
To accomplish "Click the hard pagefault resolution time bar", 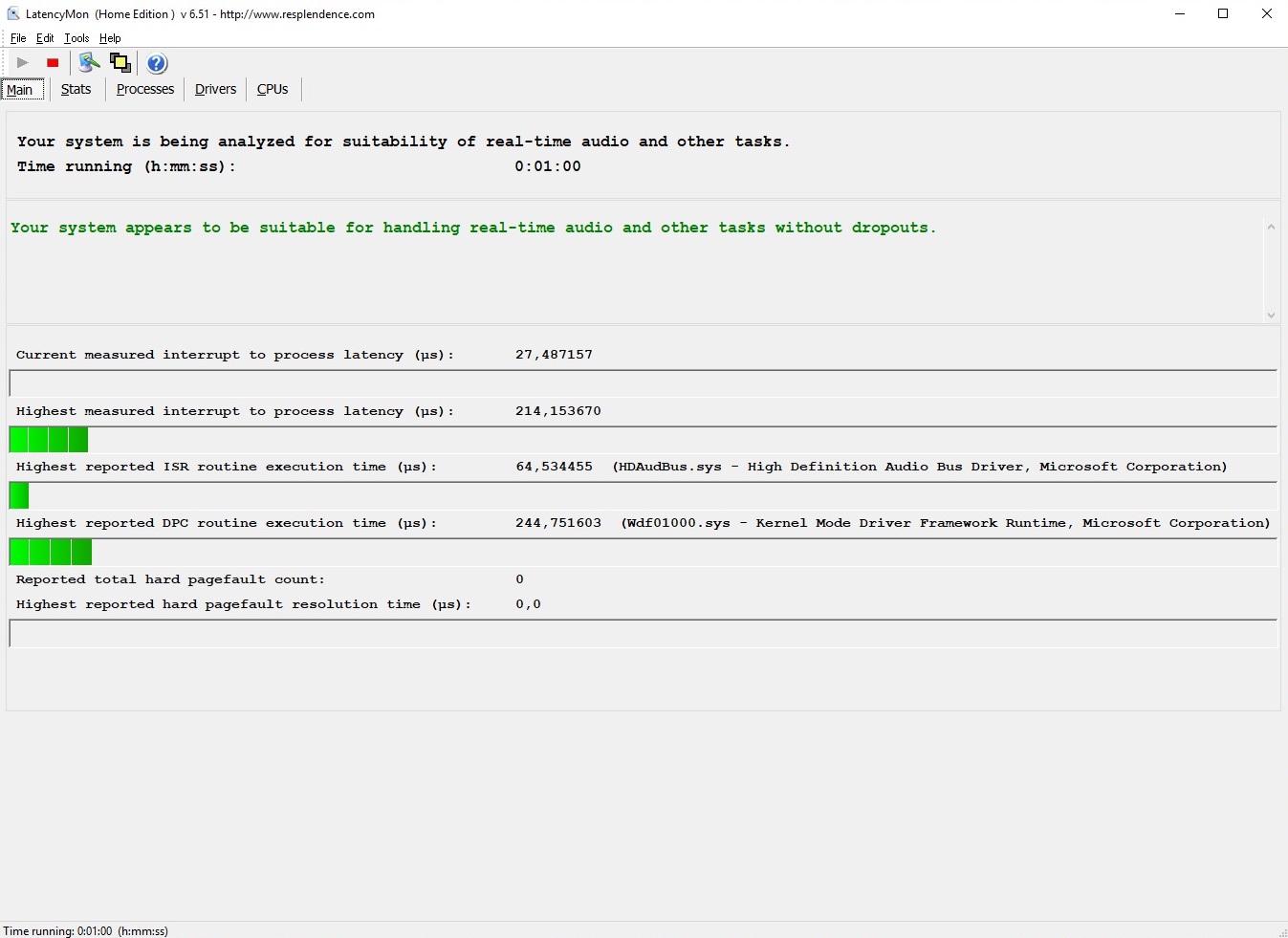I will tap(643, 633).
